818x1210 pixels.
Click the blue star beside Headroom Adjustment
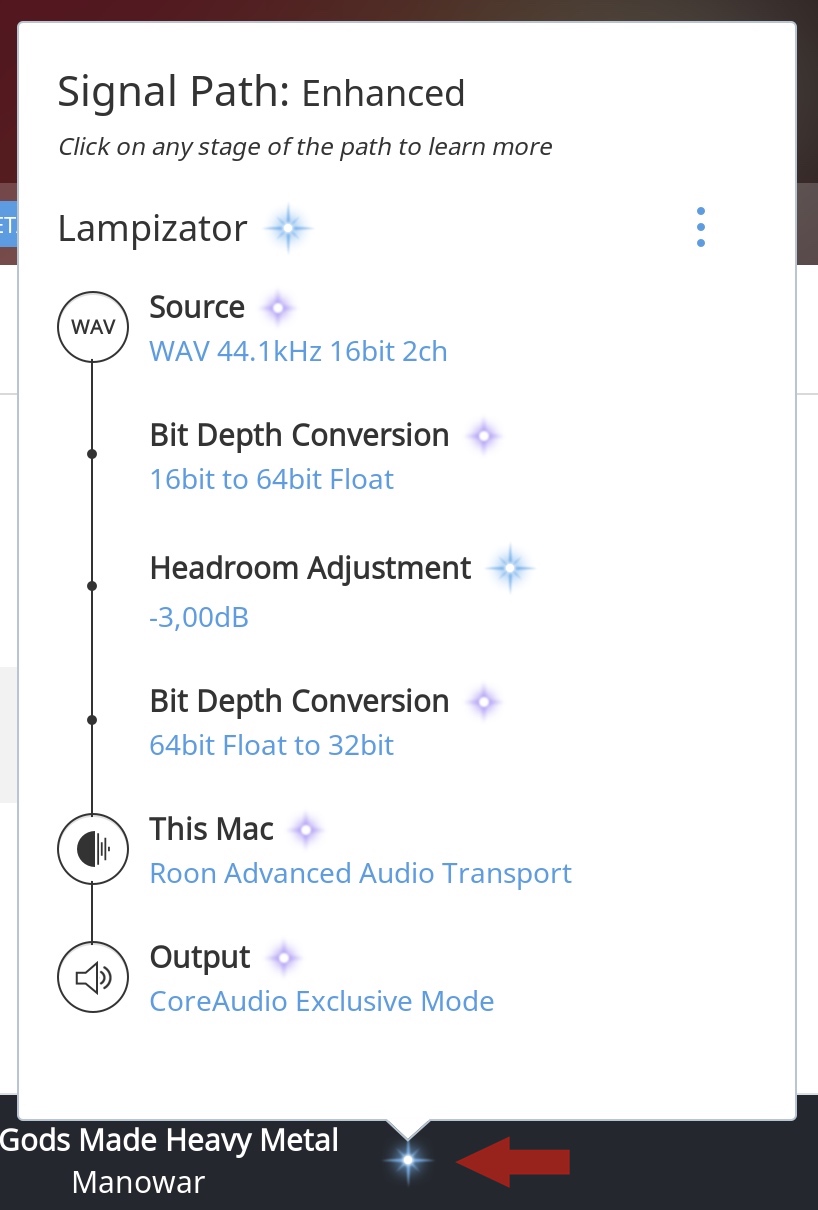coord(509,569)
